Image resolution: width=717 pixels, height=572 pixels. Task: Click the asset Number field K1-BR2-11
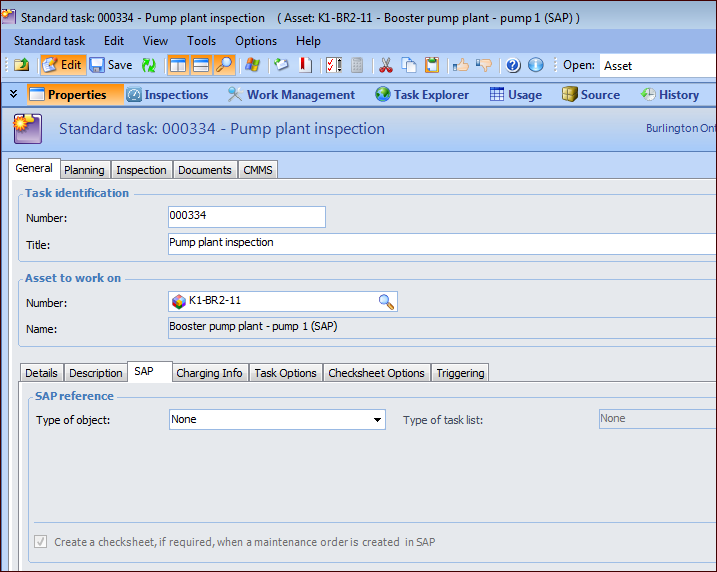click(283, 301)
